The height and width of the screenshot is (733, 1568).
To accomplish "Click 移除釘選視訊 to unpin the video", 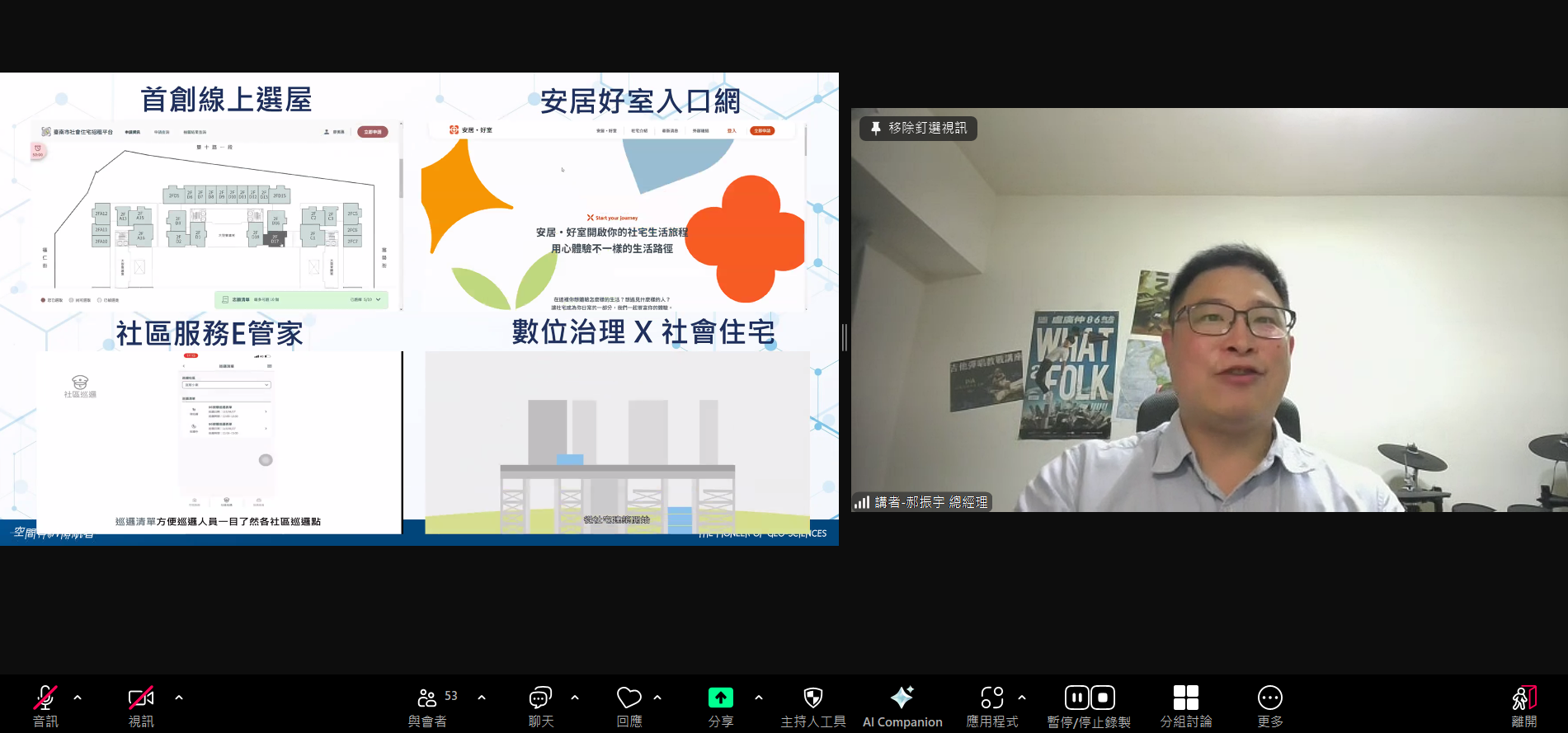I will (918, 129).
